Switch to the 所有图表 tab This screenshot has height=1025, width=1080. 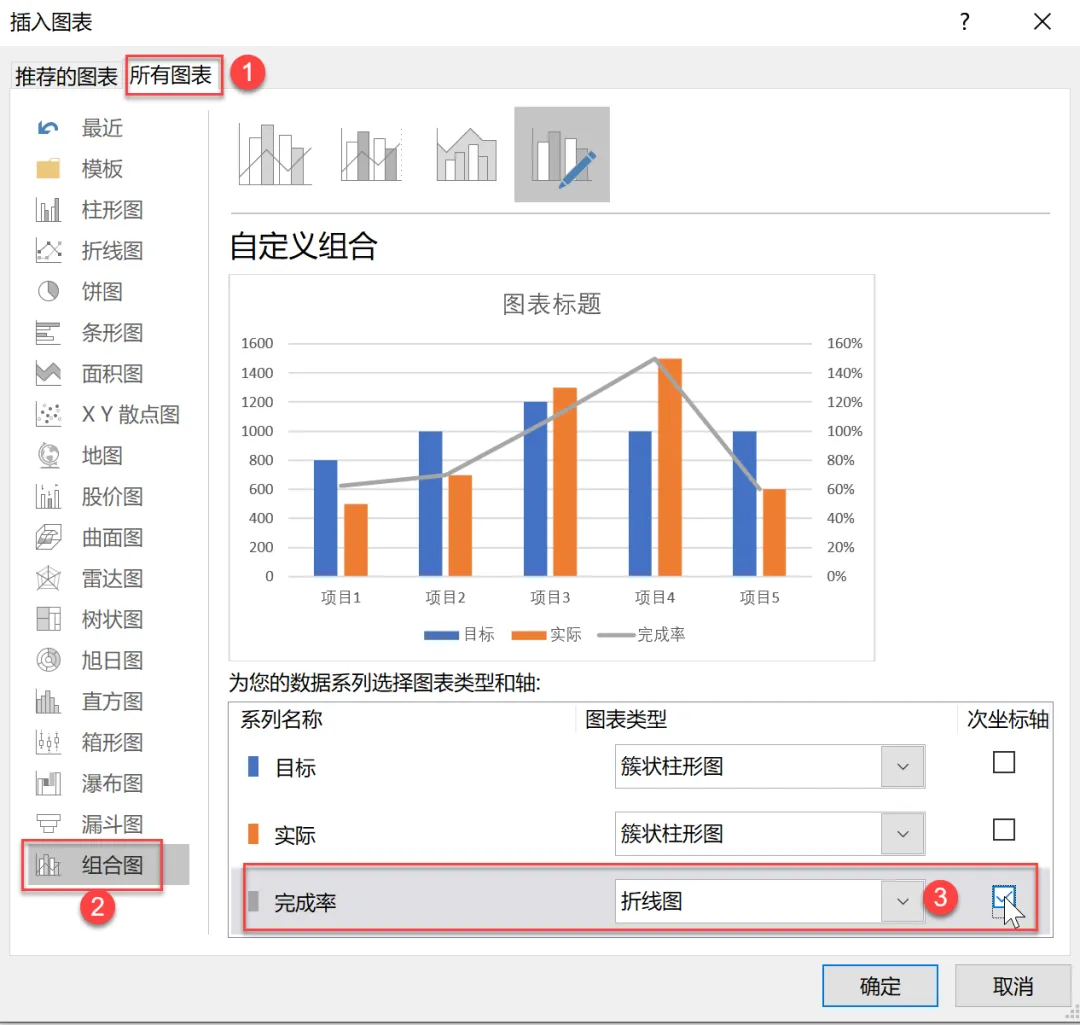pyautogui.click(x=171, y=75)
